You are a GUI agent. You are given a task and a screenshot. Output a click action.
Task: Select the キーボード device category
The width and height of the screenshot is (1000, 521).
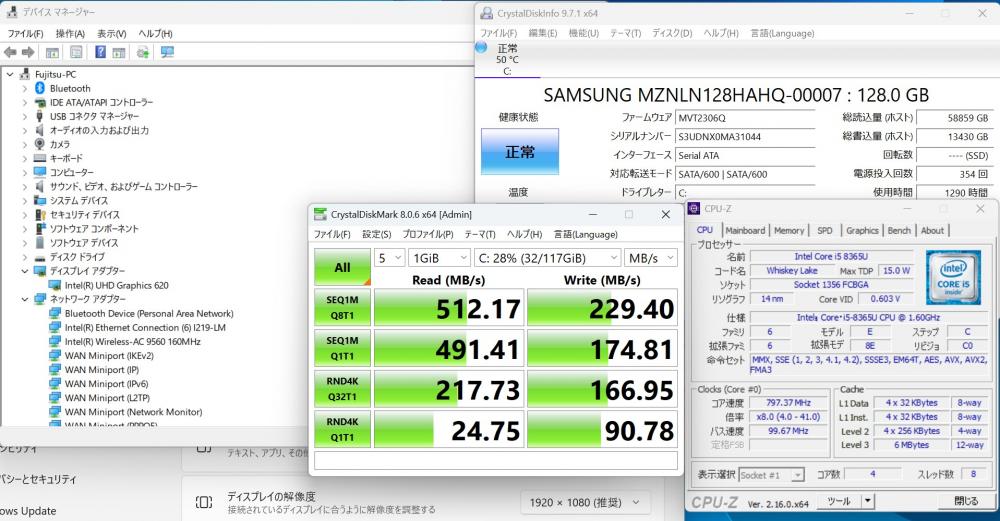click(x=66, y=158)
